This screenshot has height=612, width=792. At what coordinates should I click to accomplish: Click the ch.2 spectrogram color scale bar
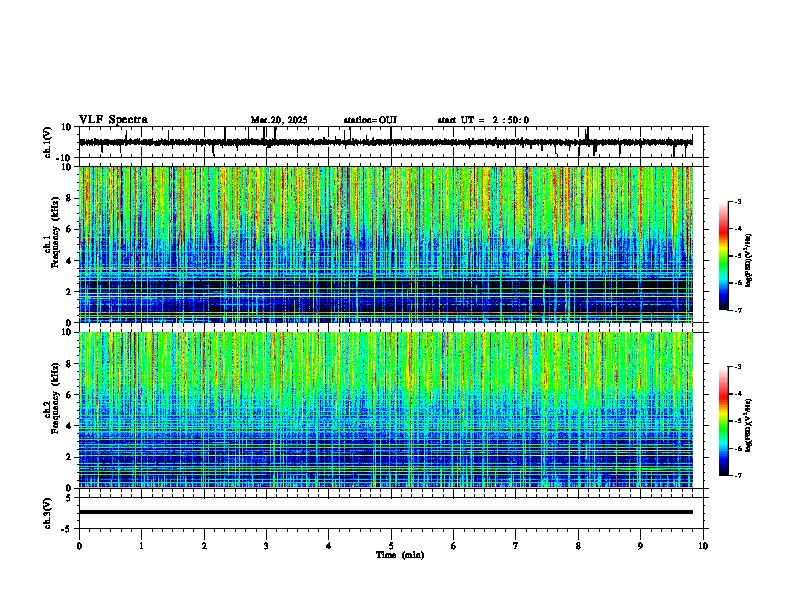coord(724,421)
